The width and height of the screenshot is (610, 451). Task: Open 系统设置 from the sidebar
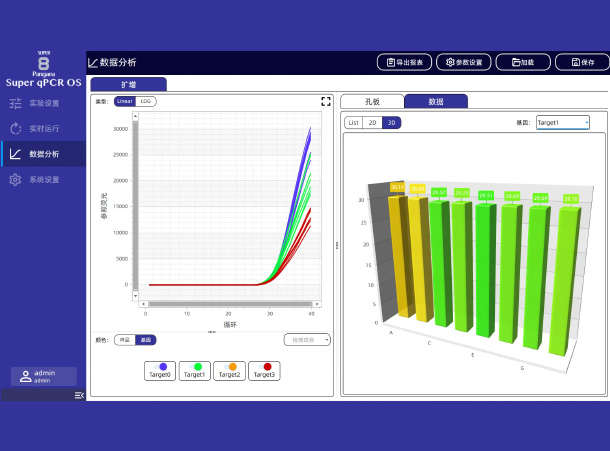click(43, 180)
